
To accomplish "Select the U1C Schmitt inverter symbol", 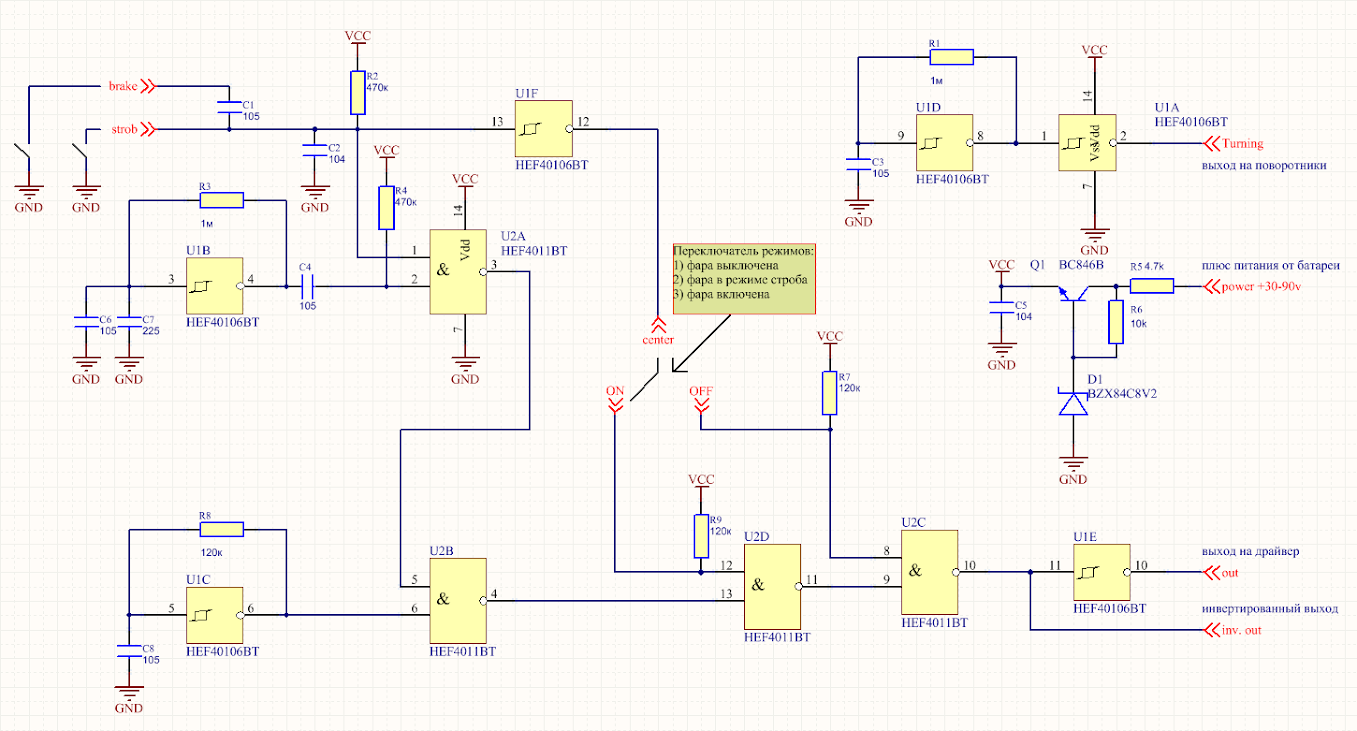I will 215,615.
